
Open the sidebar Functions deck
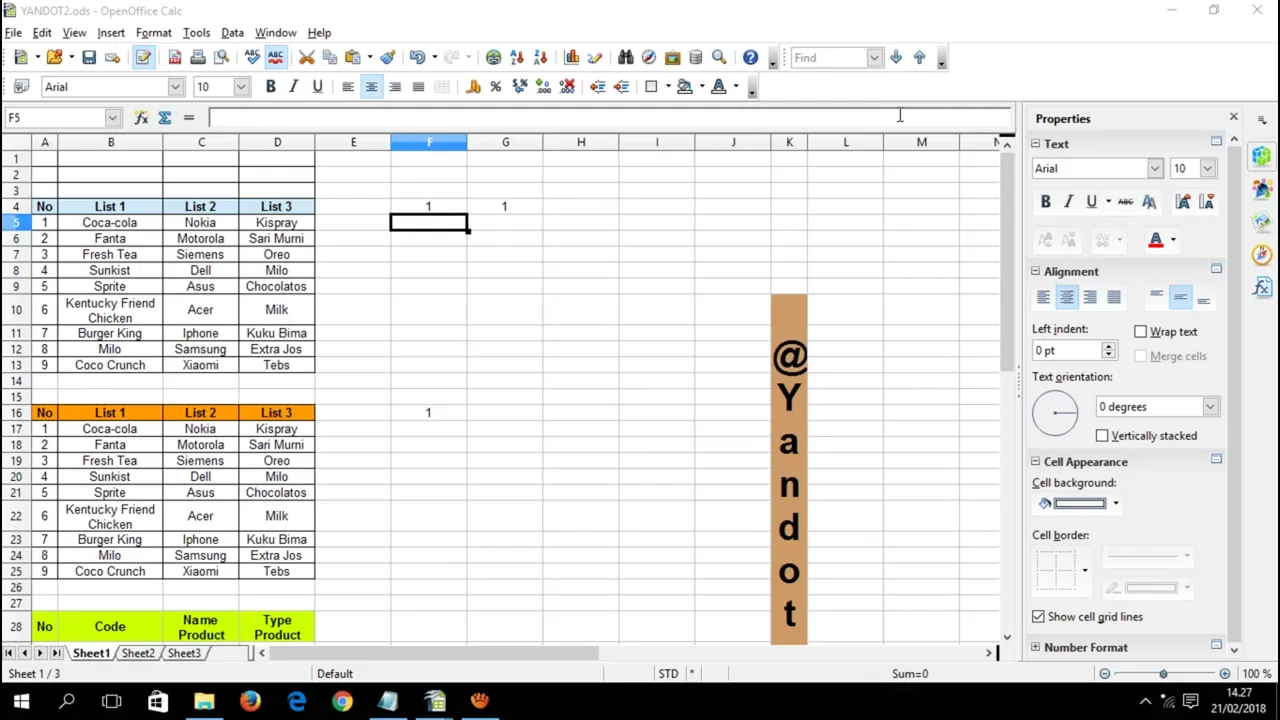[x=1262, y=288]
